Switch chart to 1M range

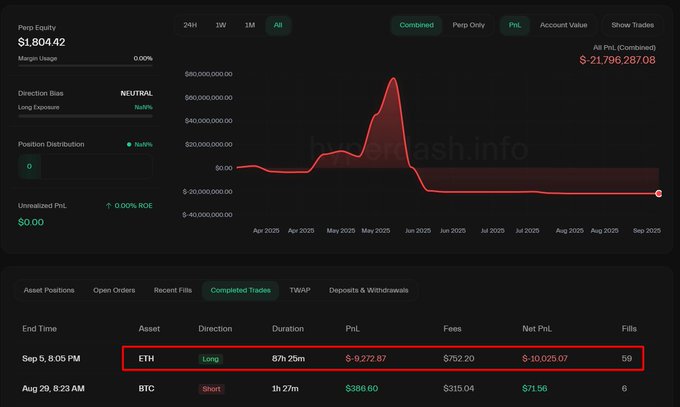250,25
